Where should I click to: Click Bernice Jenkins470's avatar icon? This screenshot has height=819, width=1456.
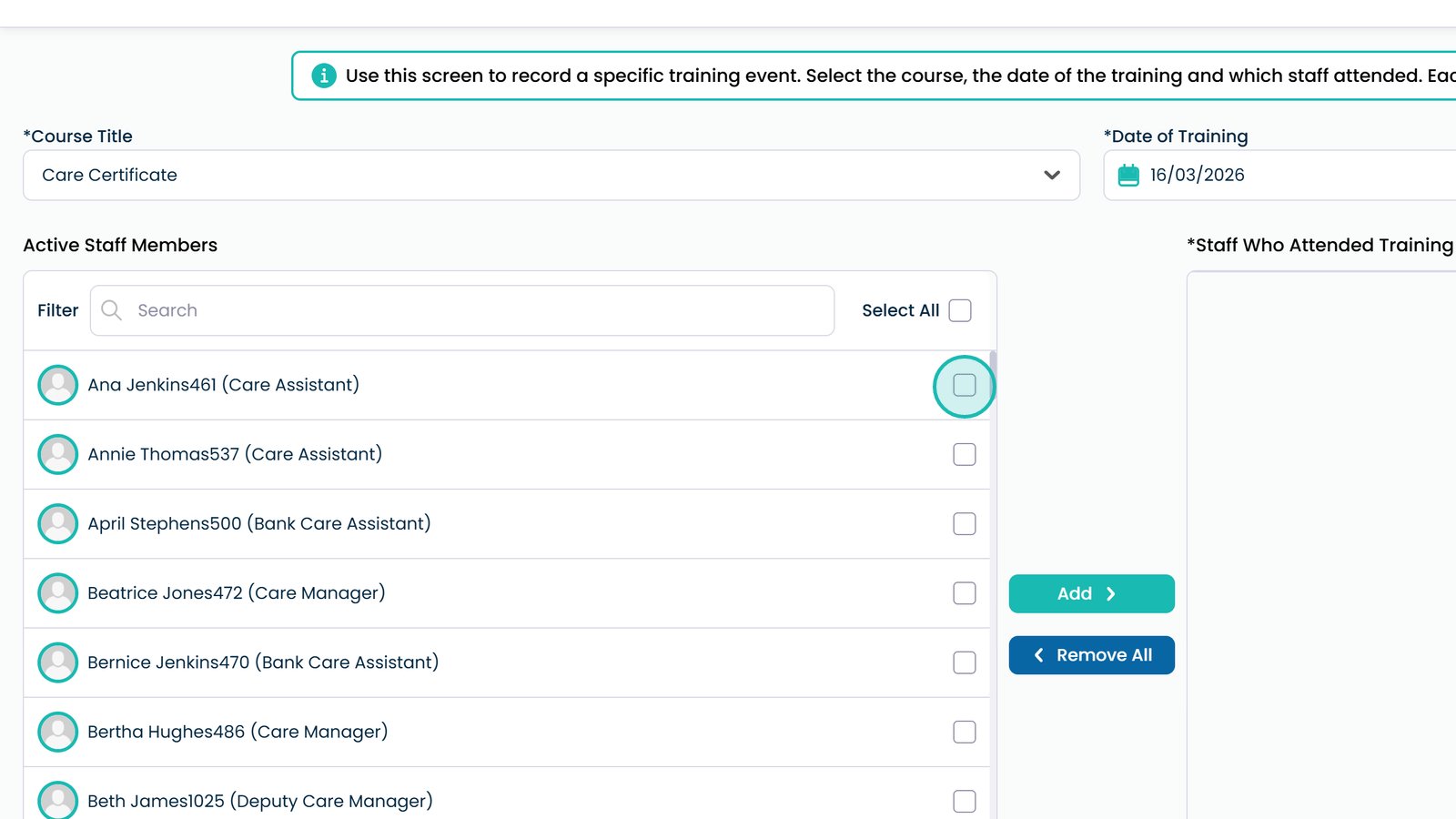coord(57,662)
